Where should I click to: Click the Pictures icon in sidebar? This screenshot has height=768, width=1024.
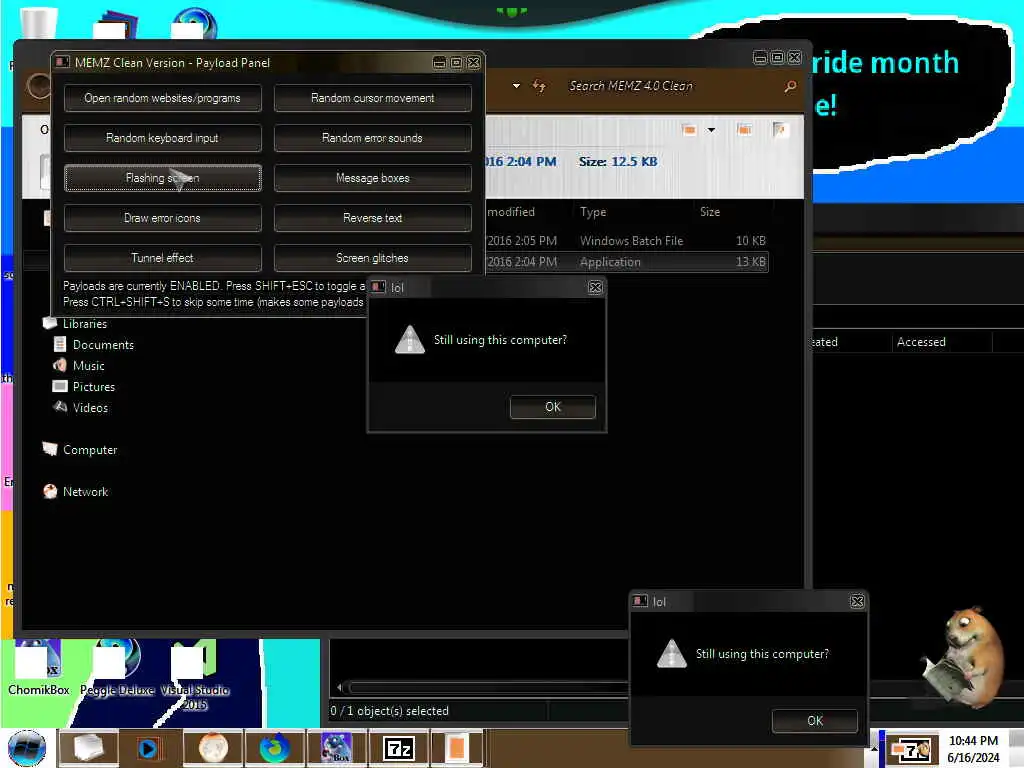[x=59, y=386]
